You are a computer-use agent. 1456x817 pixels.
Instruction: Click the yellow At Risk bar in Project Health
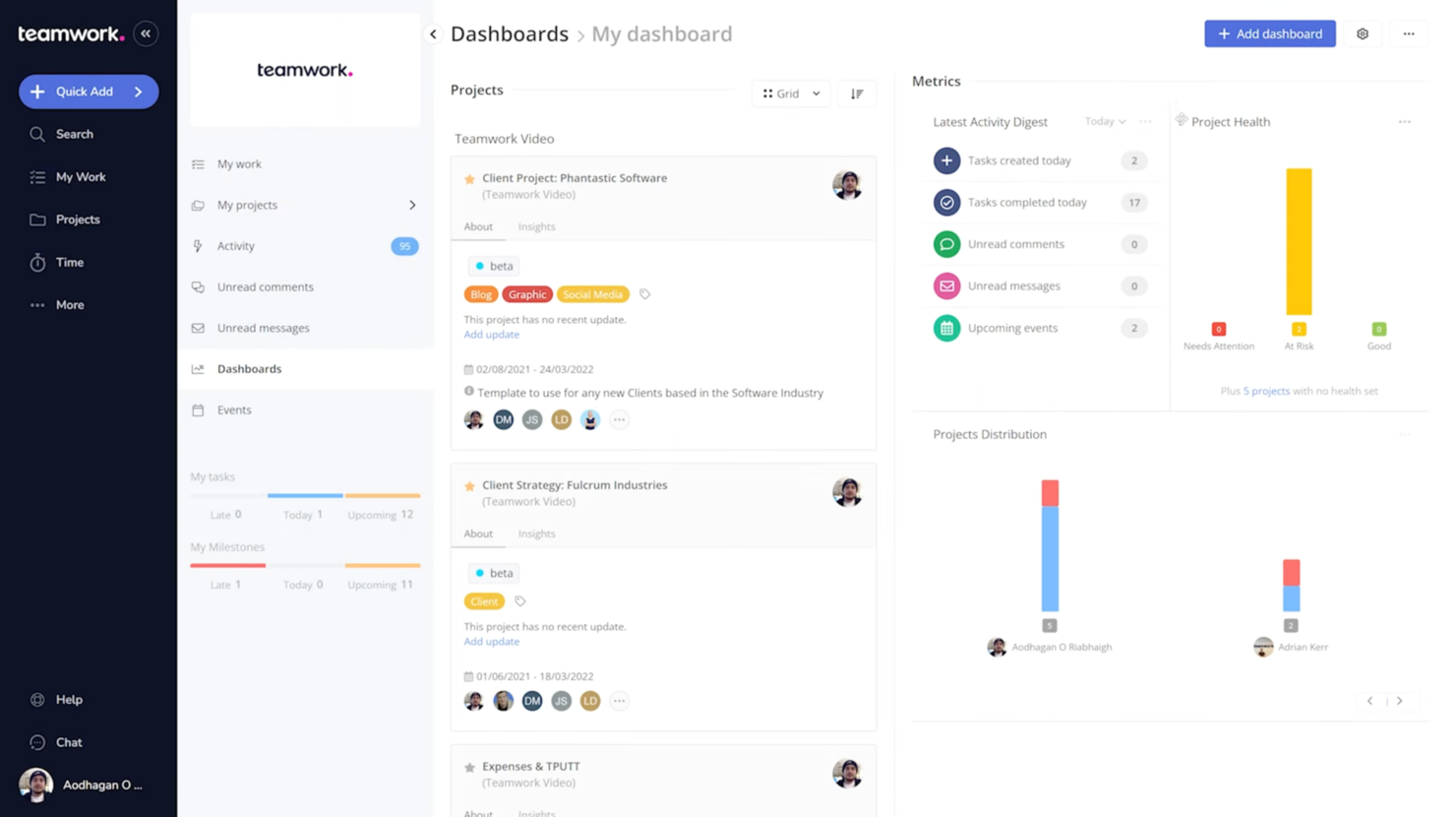(1299, 242)
